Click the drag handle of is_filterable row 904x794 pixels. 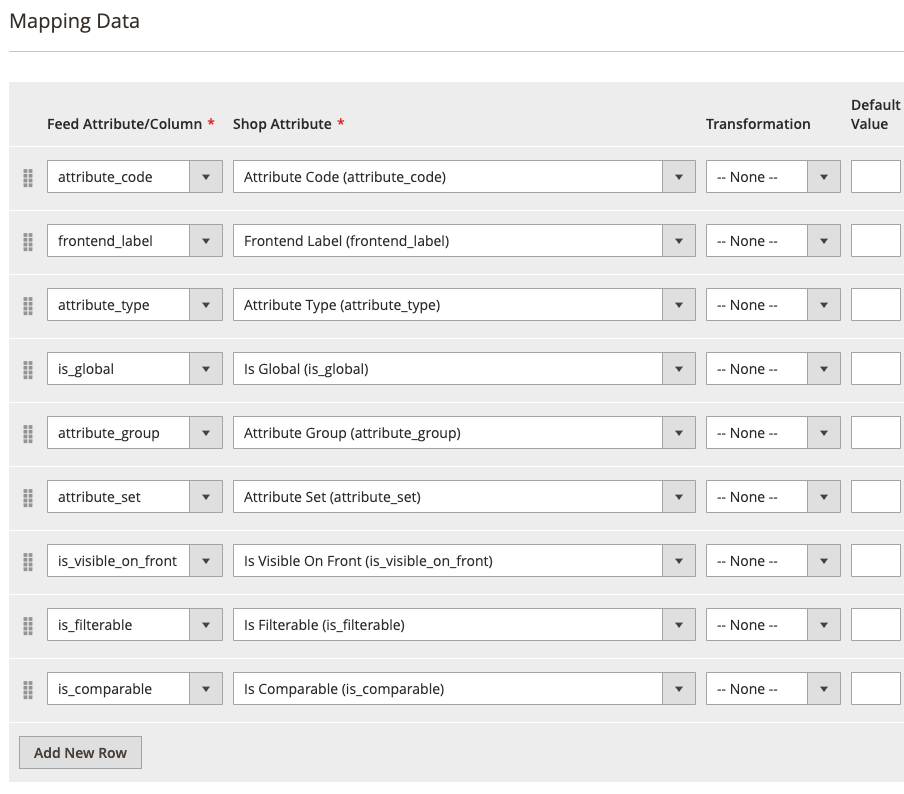coord(28,626)
